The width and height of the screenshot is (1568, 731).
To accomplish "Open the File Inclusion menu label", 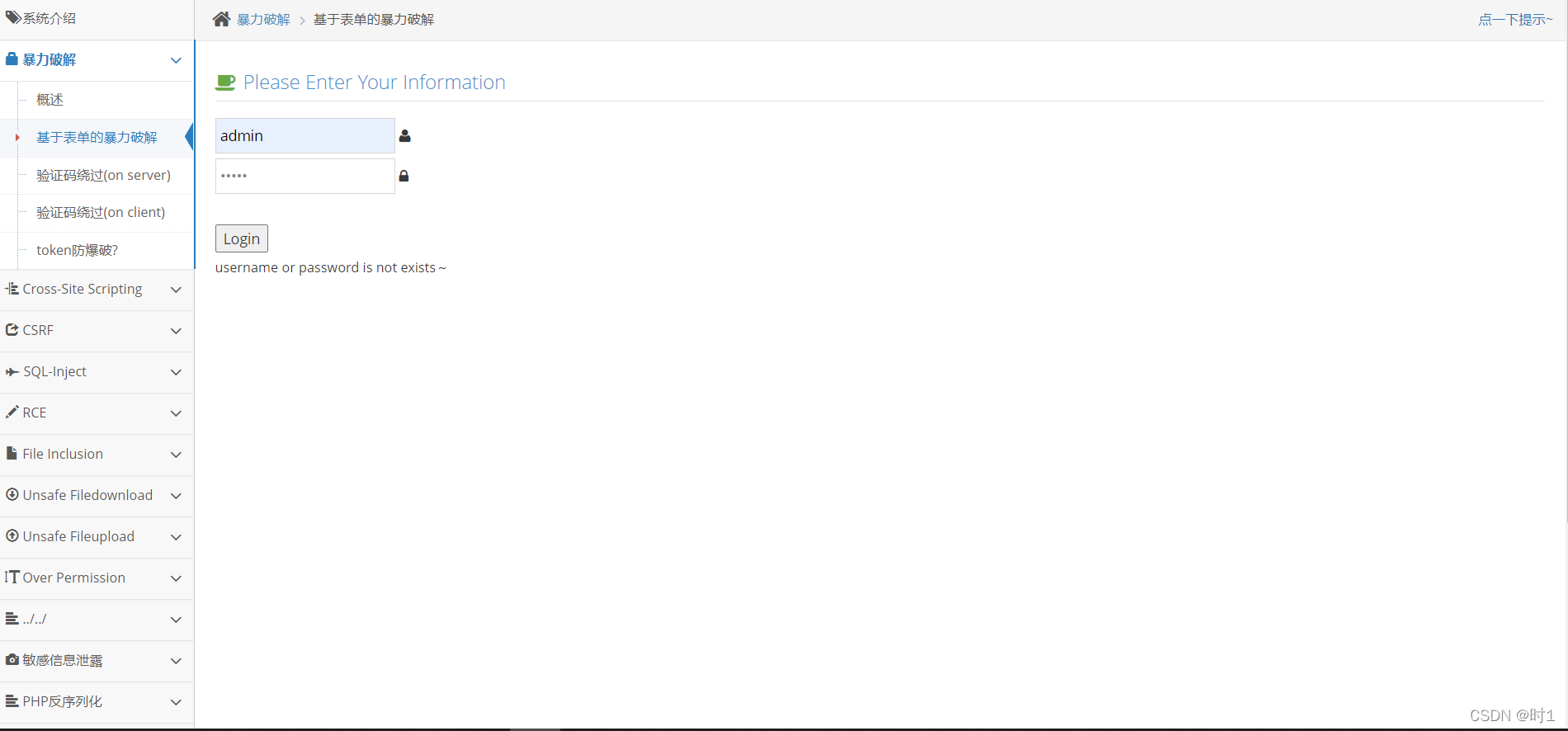I will (x=63, y=454).
